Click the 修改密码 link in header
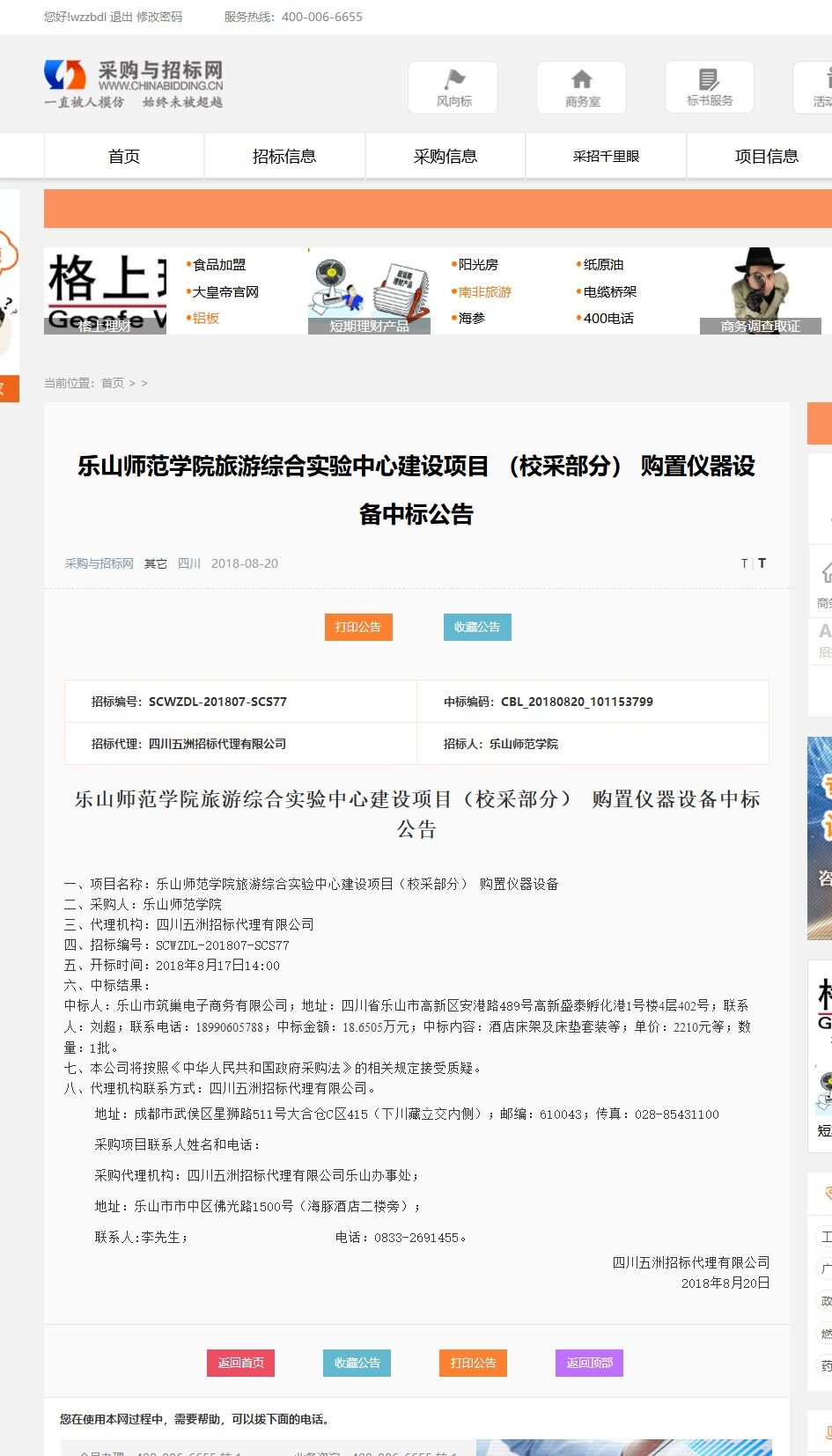The height and width of the screenshot is (1456, 832). (x=159, y=17)
